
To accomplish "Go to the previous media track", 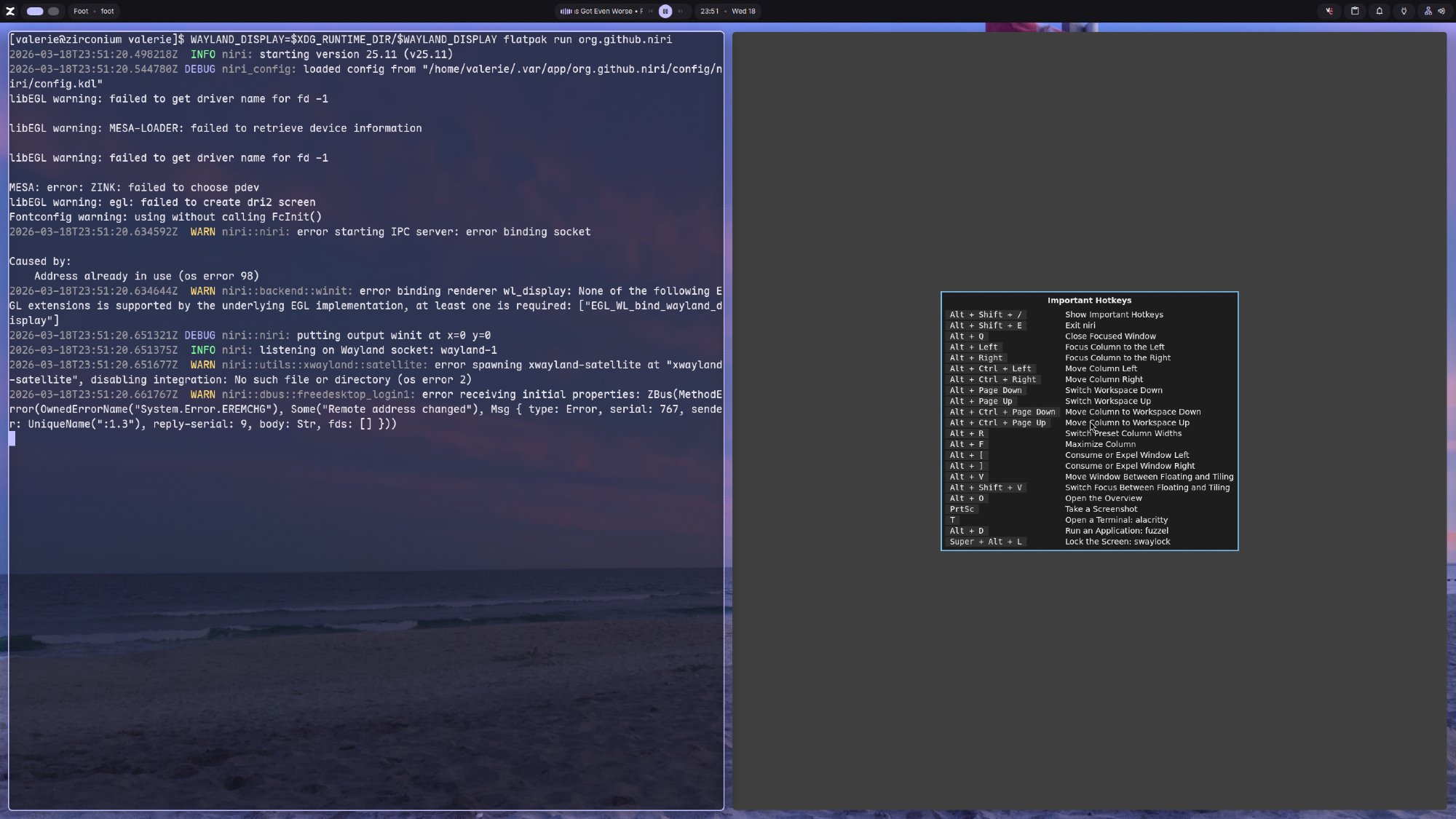I will pos(651,11).
